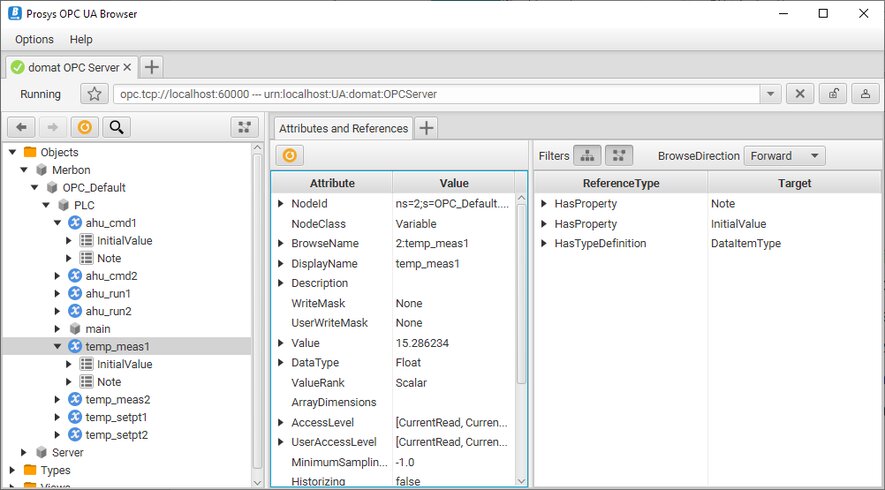The height and width of the screenshot is (490, 885).
Task: Click the back arrow navigation button
Action: coord(21,127)
